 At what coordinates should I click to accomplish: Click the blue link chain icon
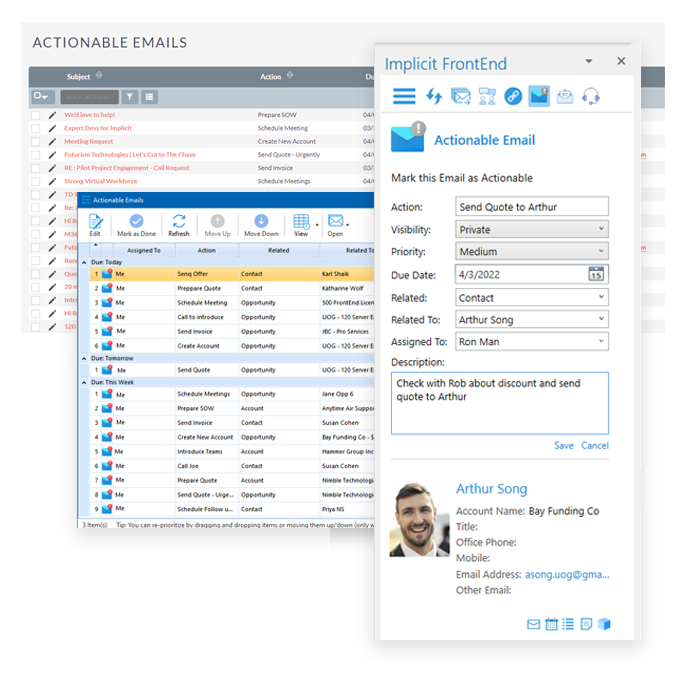click(512, 96)
